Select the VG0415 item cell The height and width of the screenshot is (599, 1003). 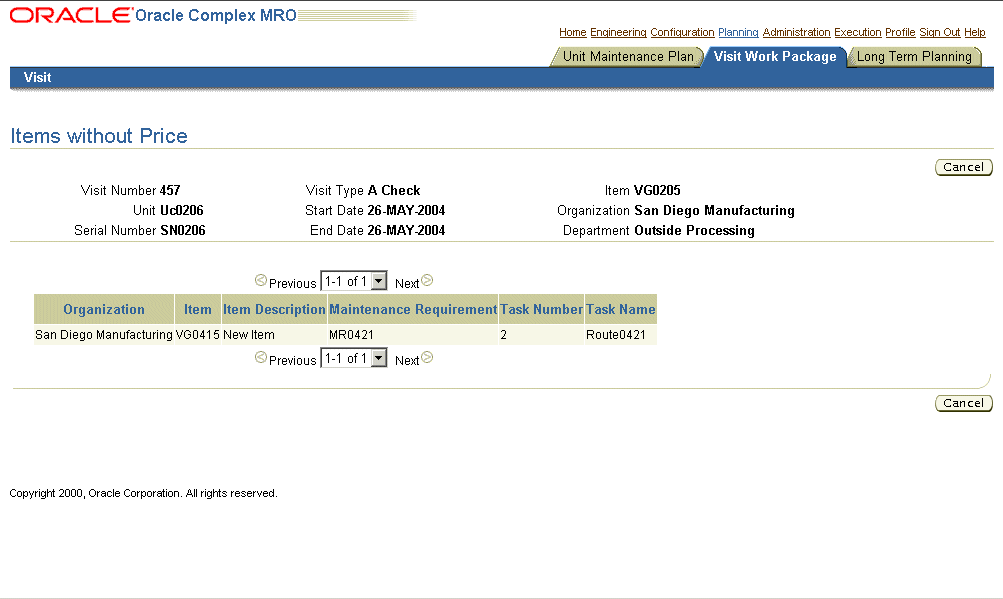[x=198, y=335]
